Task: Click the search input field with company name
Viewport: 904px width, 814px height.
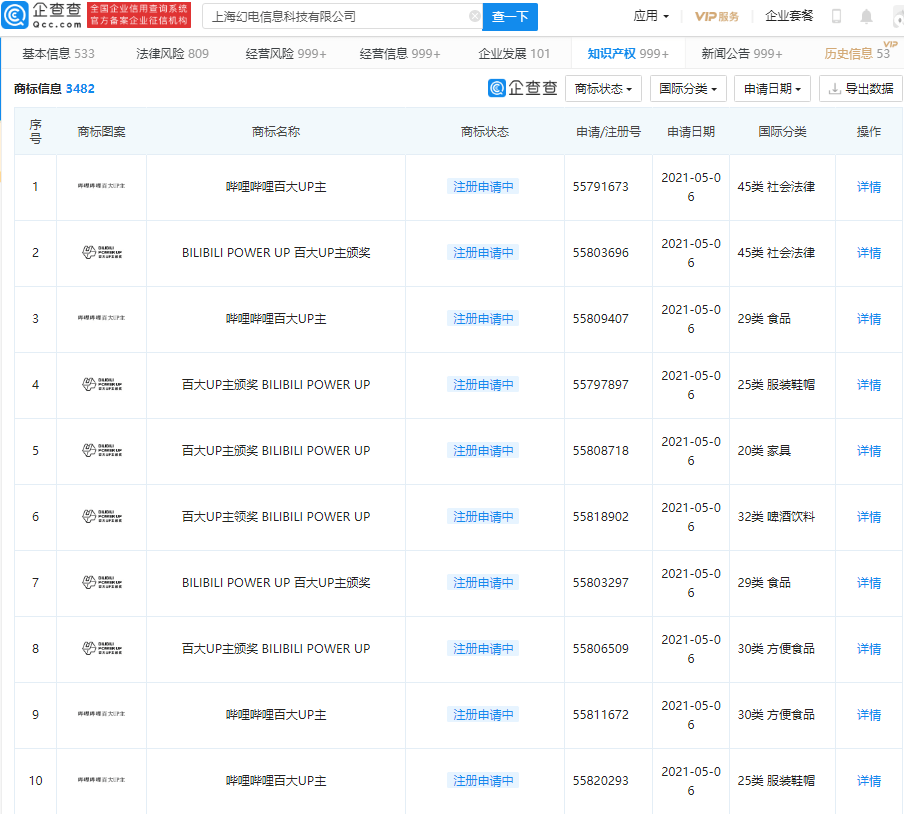Action: click(340, 17)
